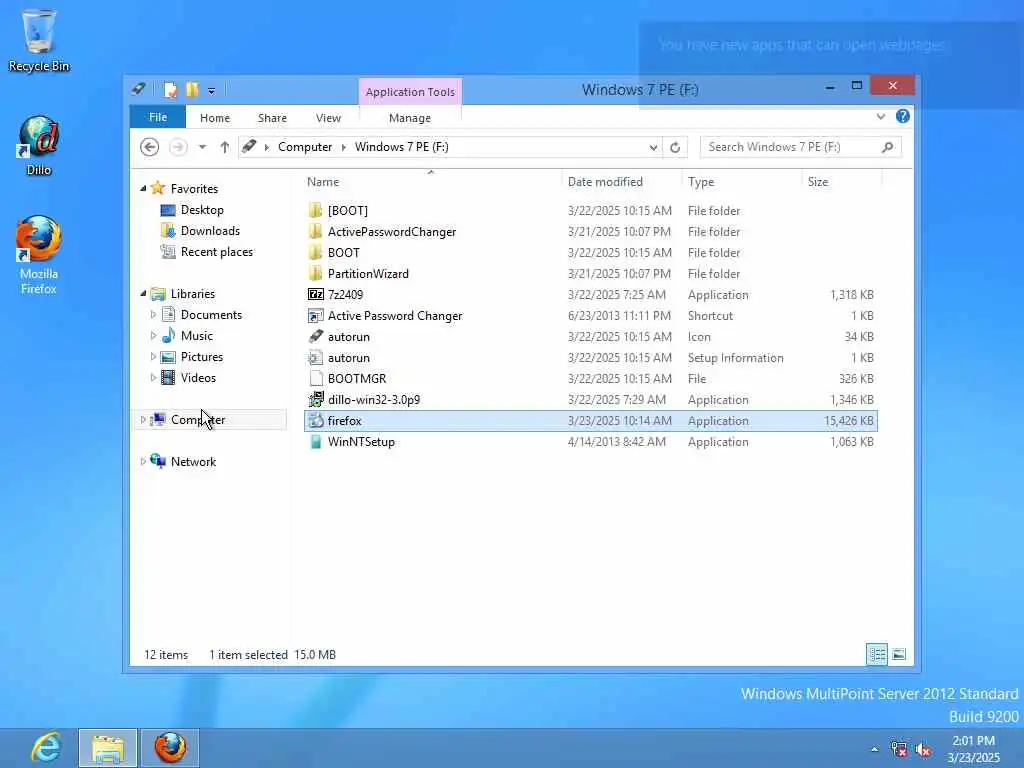Expand the Videos library node
This screenshot has width=1024, height=768.
tap(153, 377)
